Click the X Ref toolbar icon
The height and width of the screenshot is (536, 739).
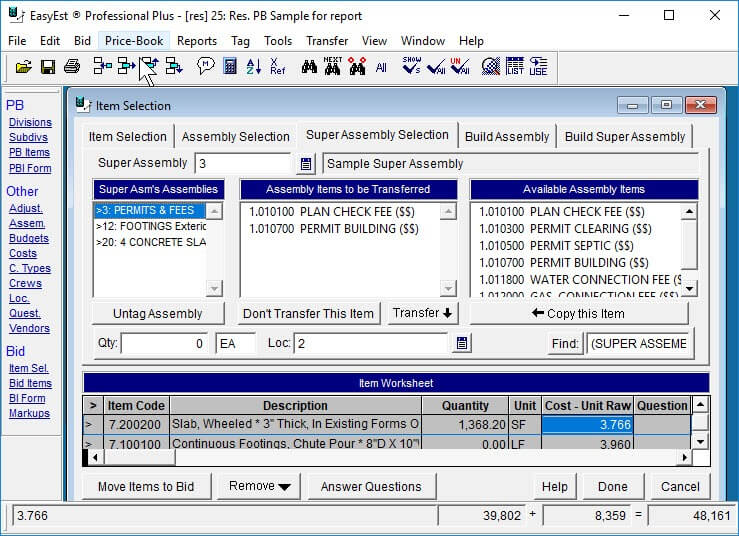coord(278,66)
